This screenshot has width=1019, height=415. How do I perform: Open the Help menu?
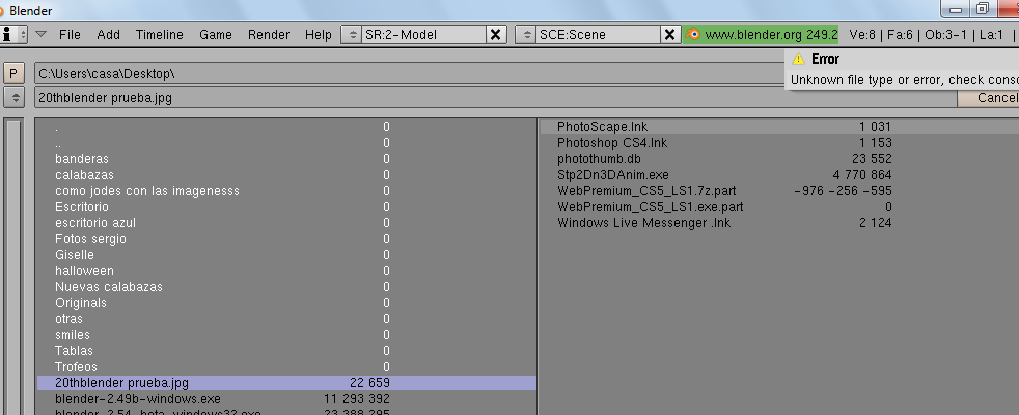coord(318,34)
